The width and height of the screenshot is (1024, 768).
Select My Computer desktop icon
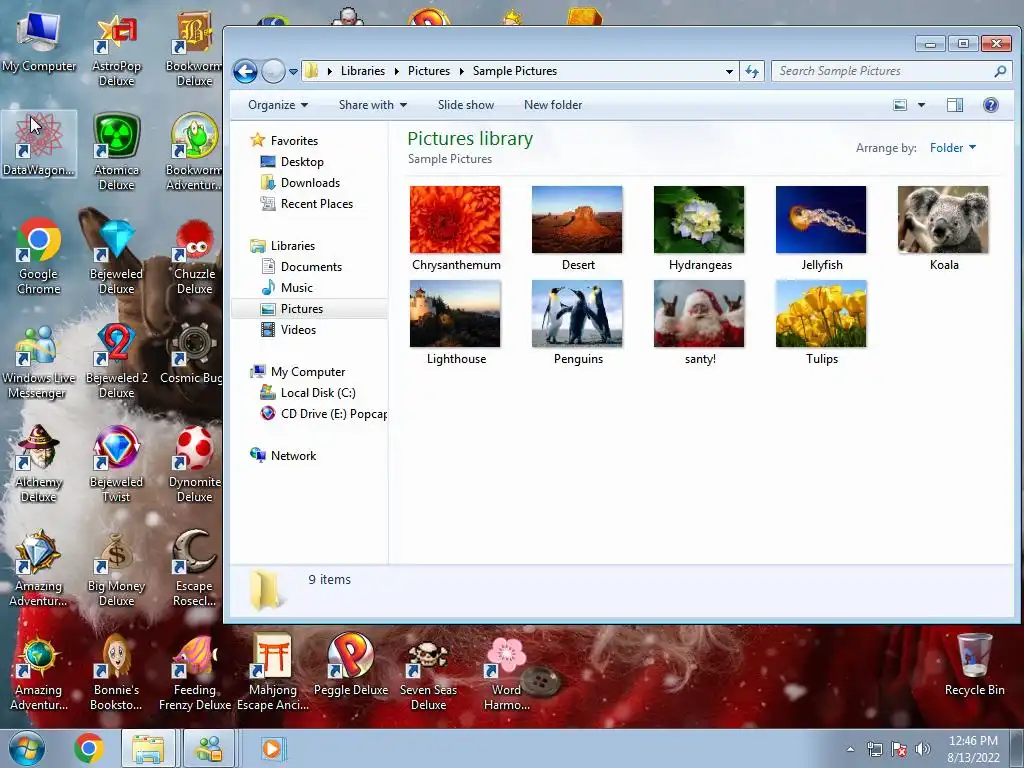click(x=39, y=43)
